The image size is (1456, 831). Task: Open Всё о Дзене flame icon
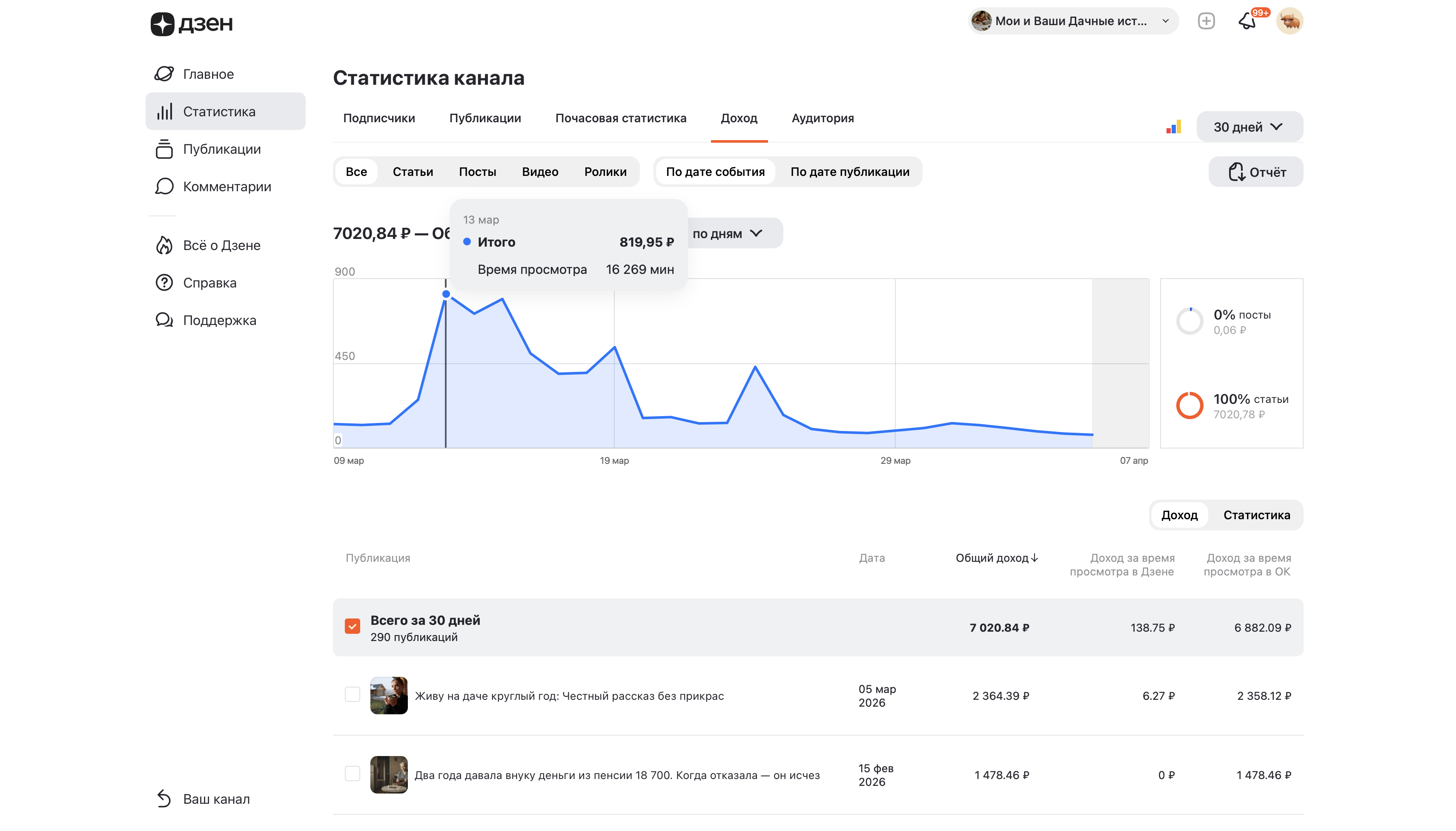164,245
